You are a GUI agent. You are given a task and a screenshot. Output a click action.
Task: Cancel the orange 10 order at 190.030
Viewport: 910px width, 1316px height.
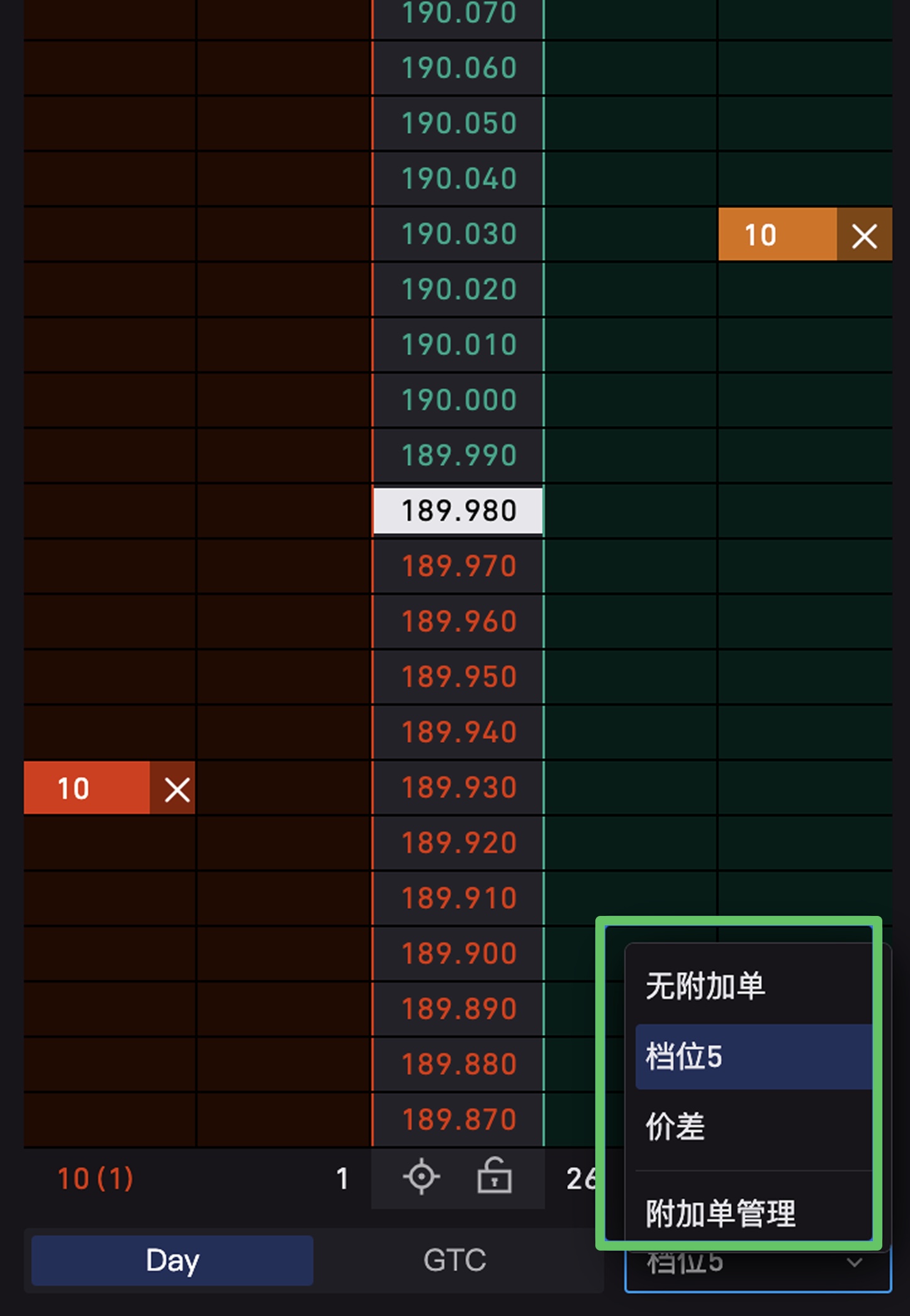[864, 236]
